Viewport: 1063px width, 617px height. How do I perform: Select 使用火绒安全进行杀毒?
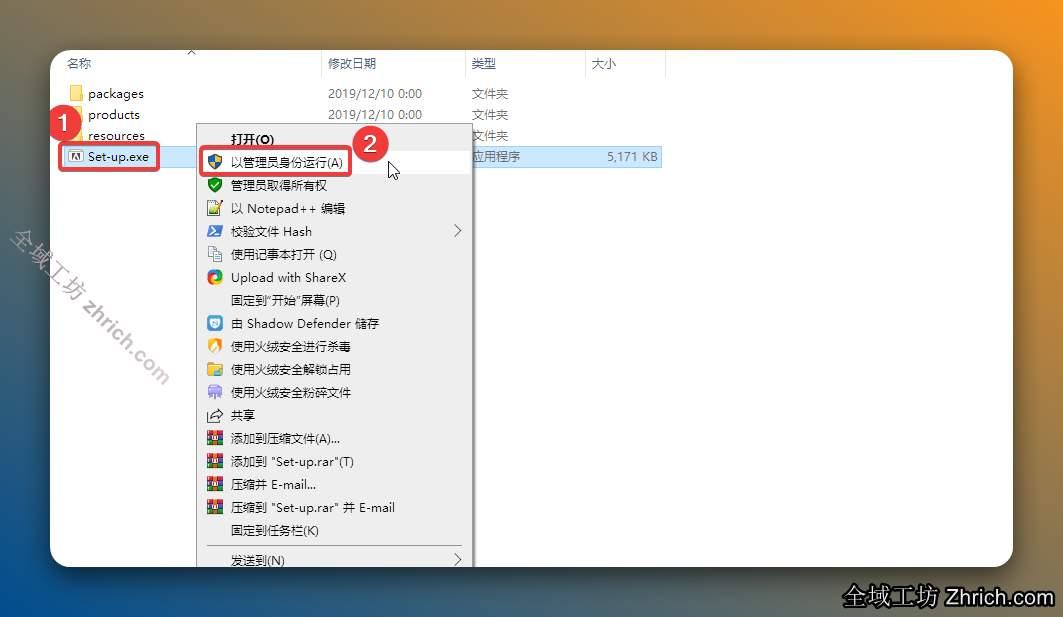coord(335,346)
